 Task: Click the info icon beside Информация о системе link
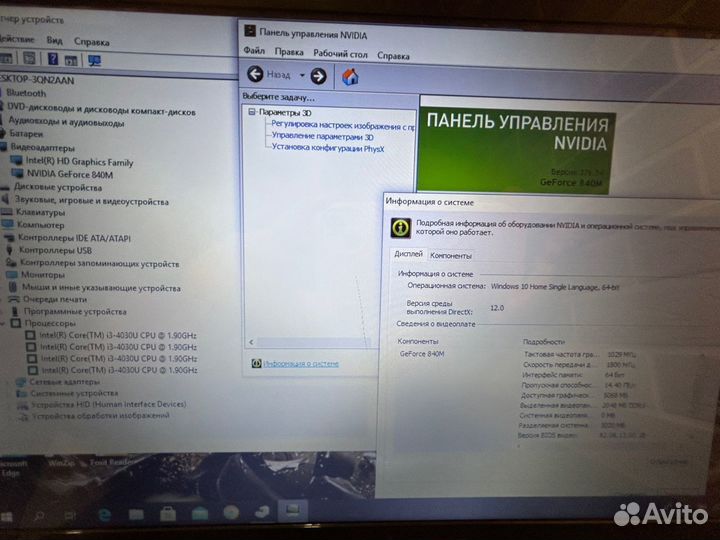(x=256, y=363)
